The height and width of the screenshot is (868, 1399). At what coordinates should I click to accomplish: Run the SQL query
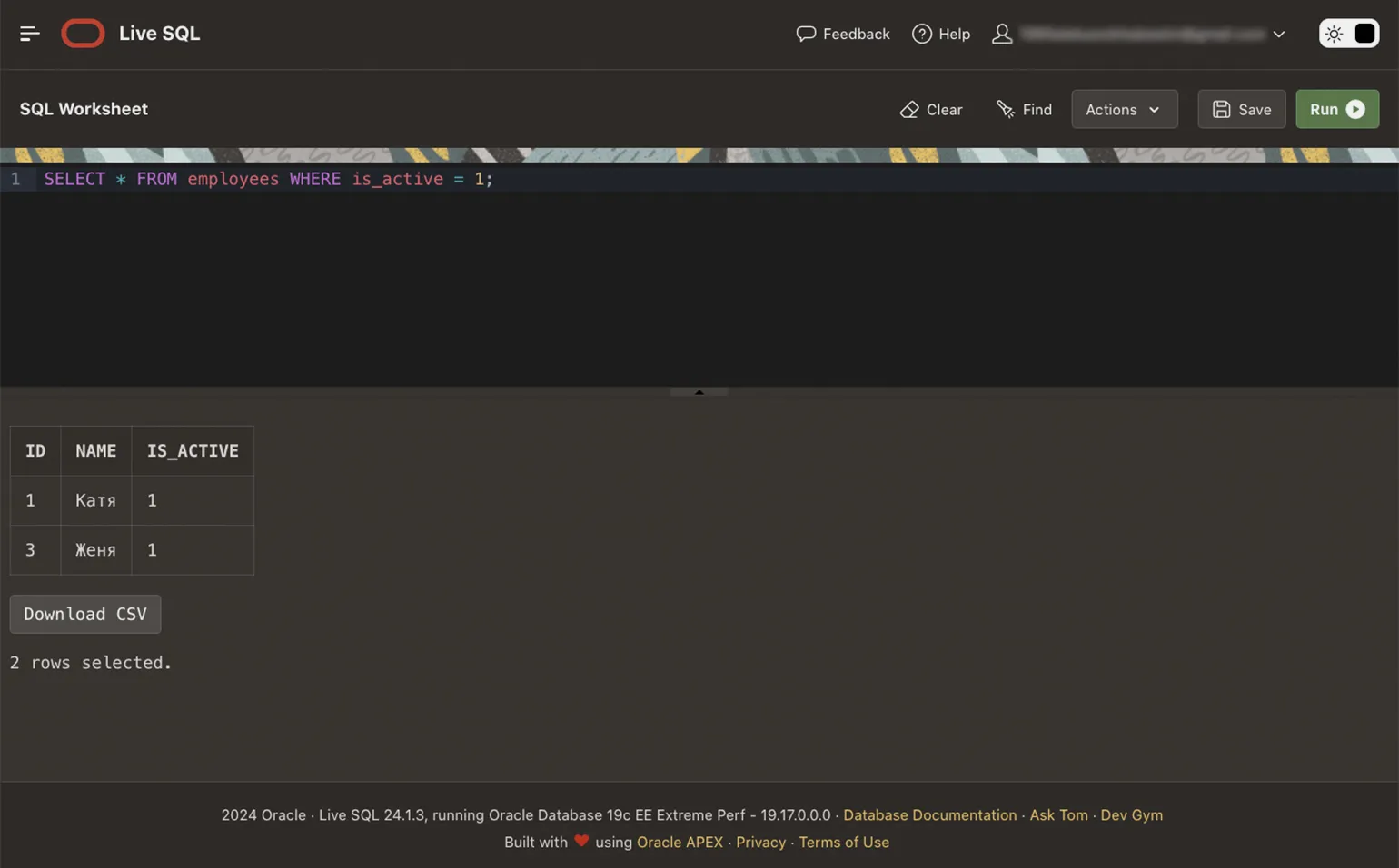(x=1335, y=109)
